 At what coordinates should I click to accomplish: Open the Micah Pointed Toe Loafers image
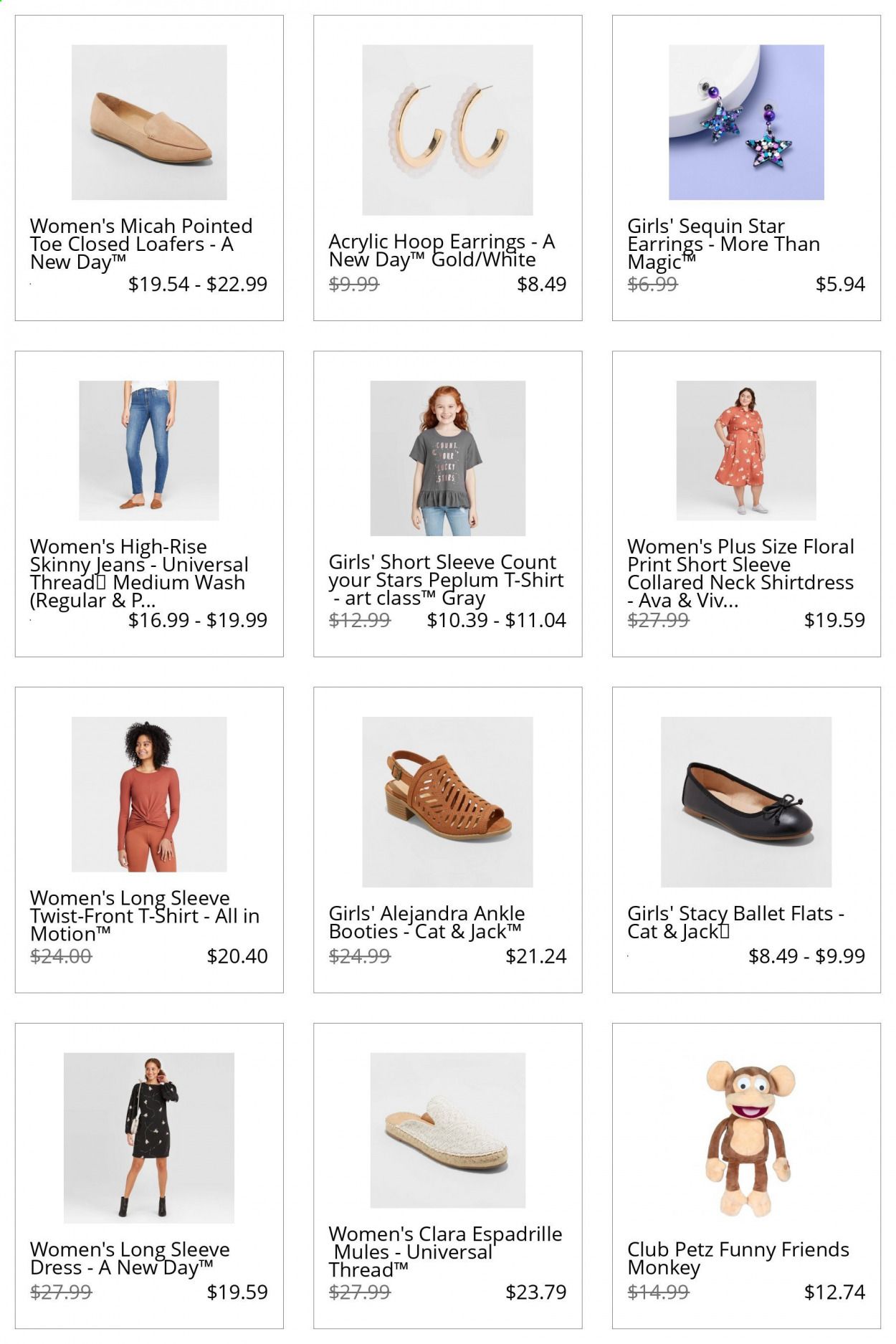149,123
